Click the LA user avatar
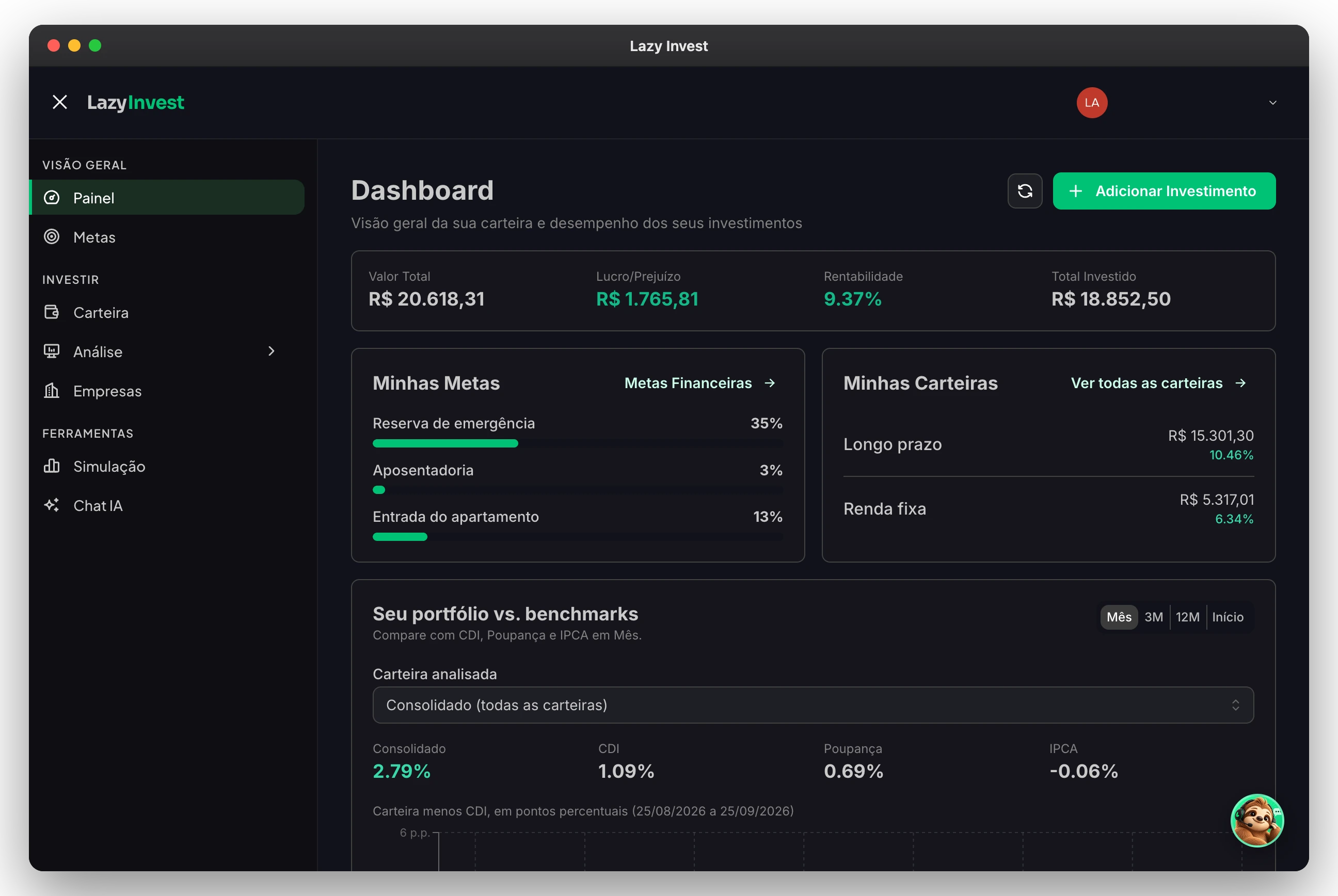1338x896 pixels. coord(1092,102)
